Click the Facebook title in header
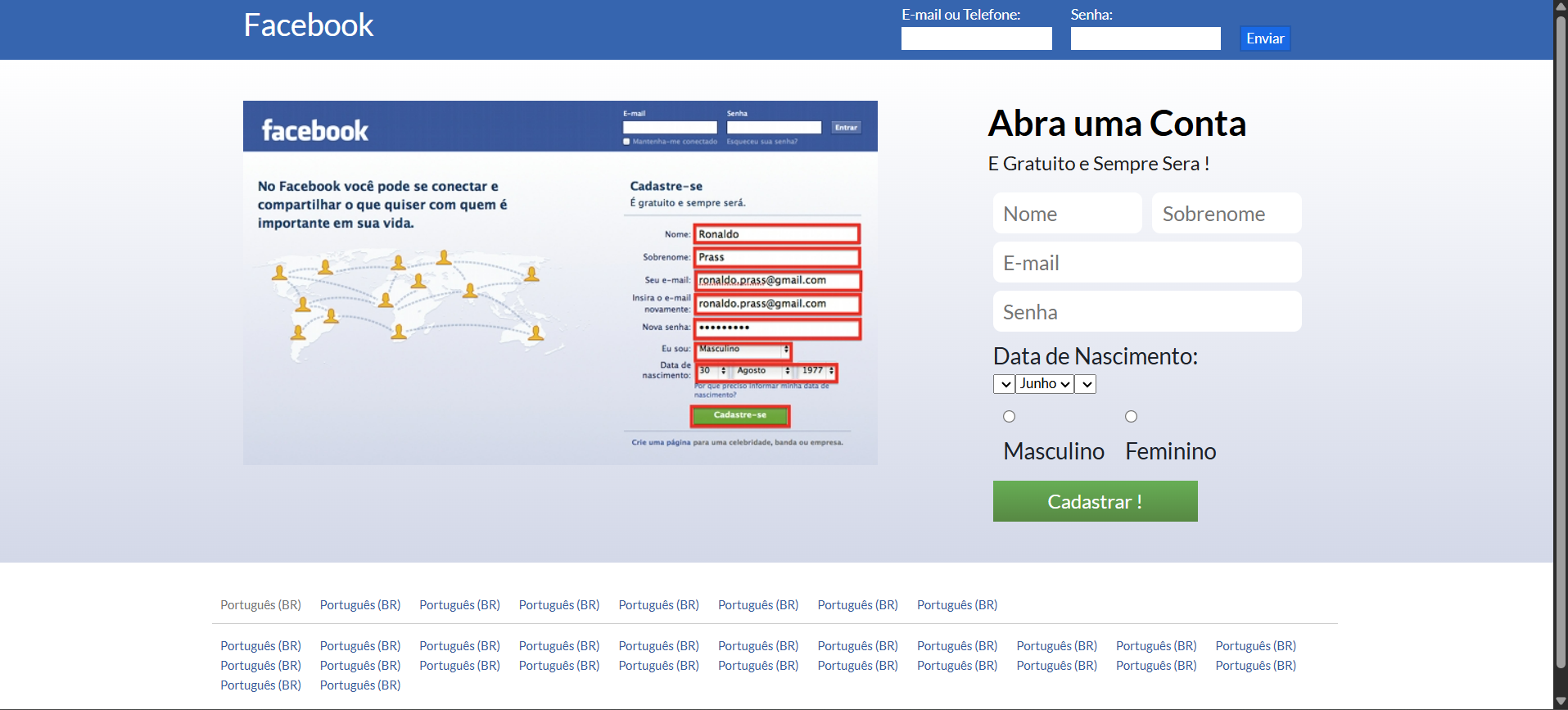The width and height of the screenshot is (1568, 710). (x=308, y=25)
